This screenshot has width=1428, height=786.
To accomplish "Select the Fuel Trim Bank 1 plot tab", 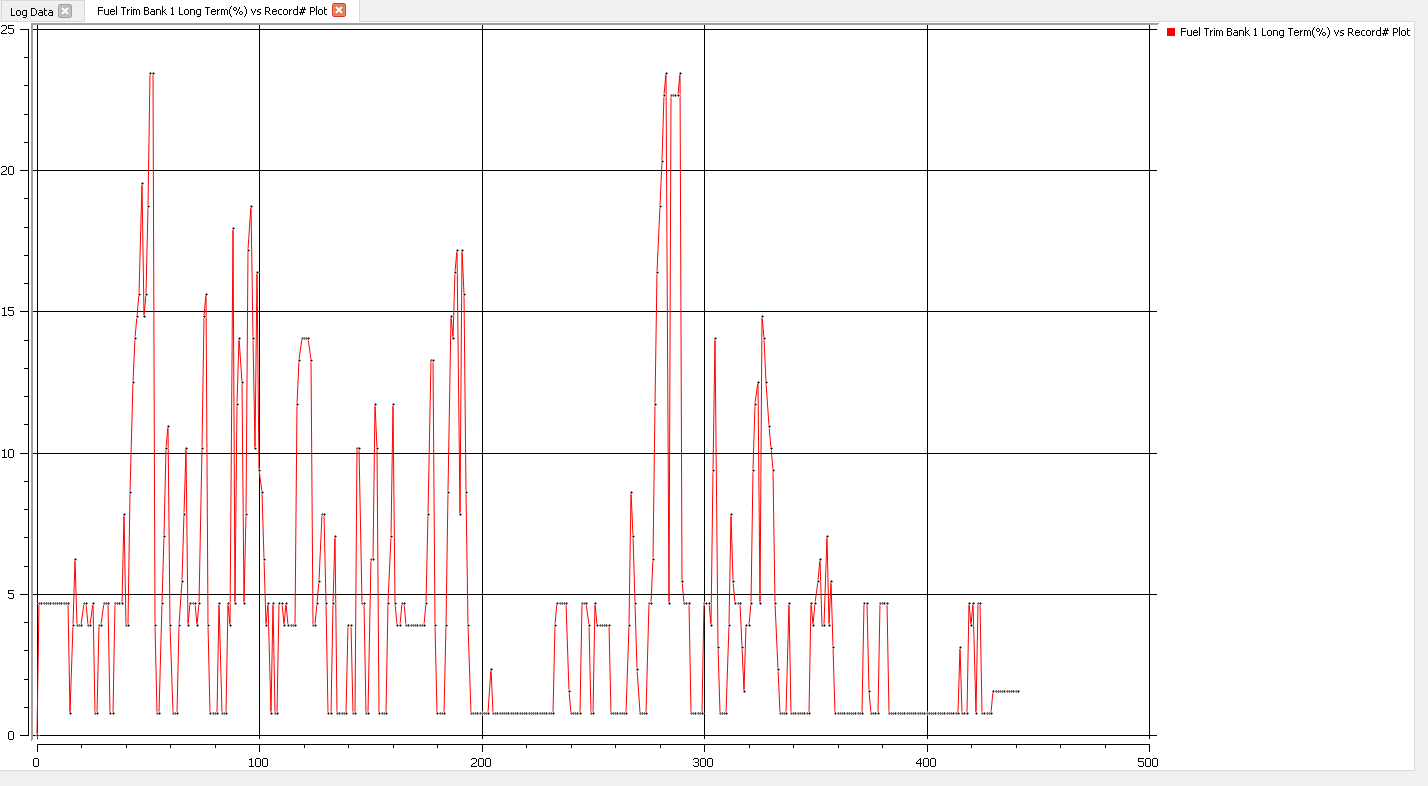I will click(x=211, y=11).
